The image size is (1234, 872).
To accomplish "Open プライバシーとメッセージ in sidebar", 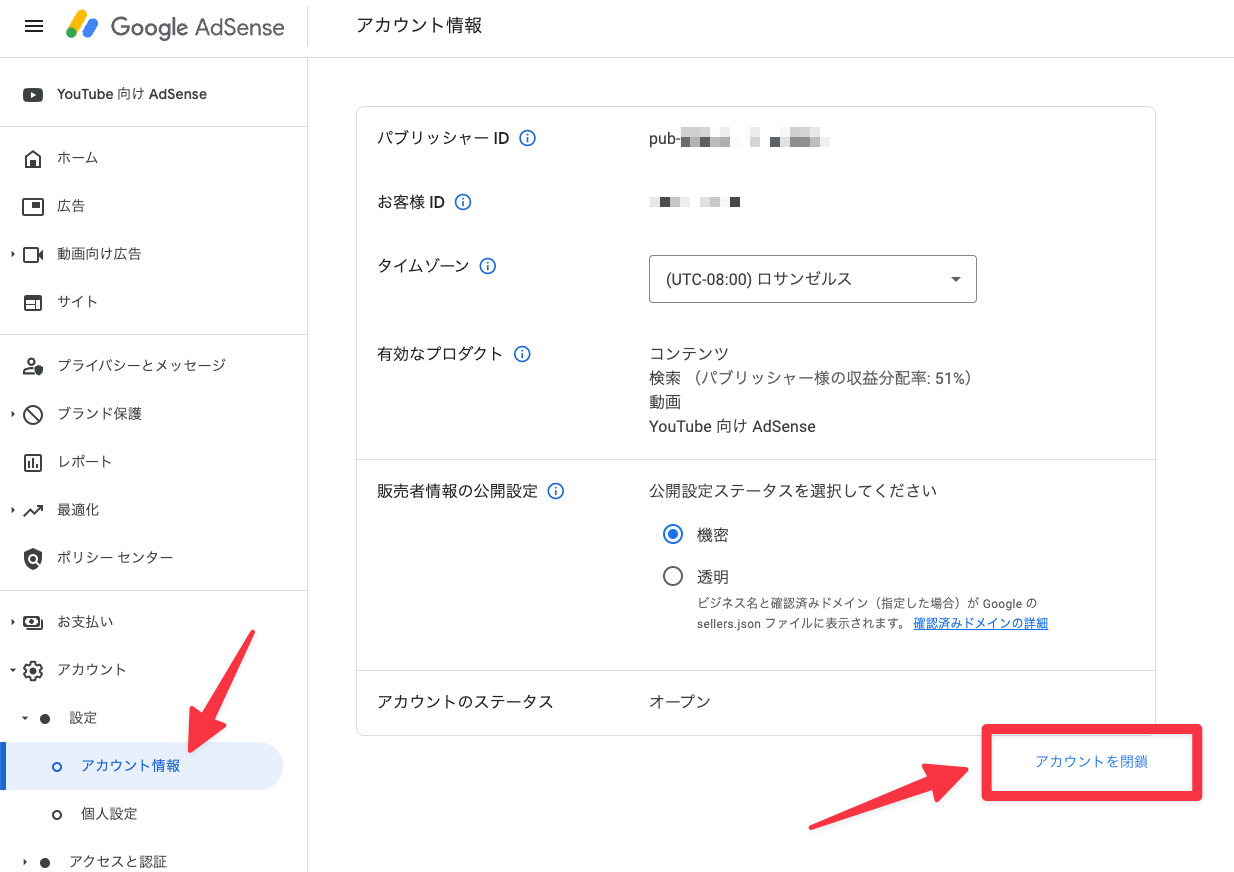I will click(141, 366).
